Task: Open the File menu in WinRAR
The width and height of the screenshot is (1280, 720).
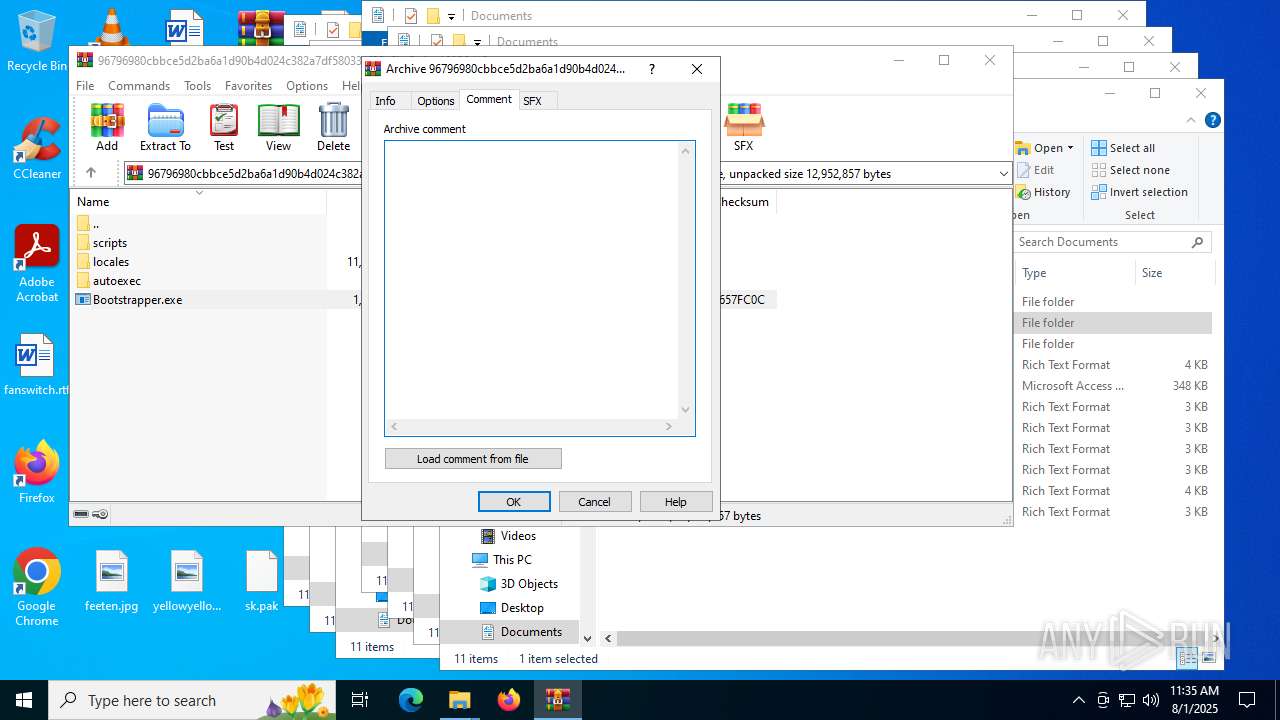Action: coord(85,86)
